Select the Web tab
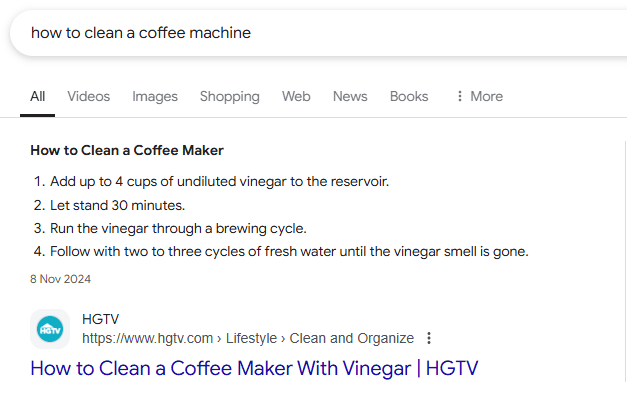 click(x=296, y=96)
